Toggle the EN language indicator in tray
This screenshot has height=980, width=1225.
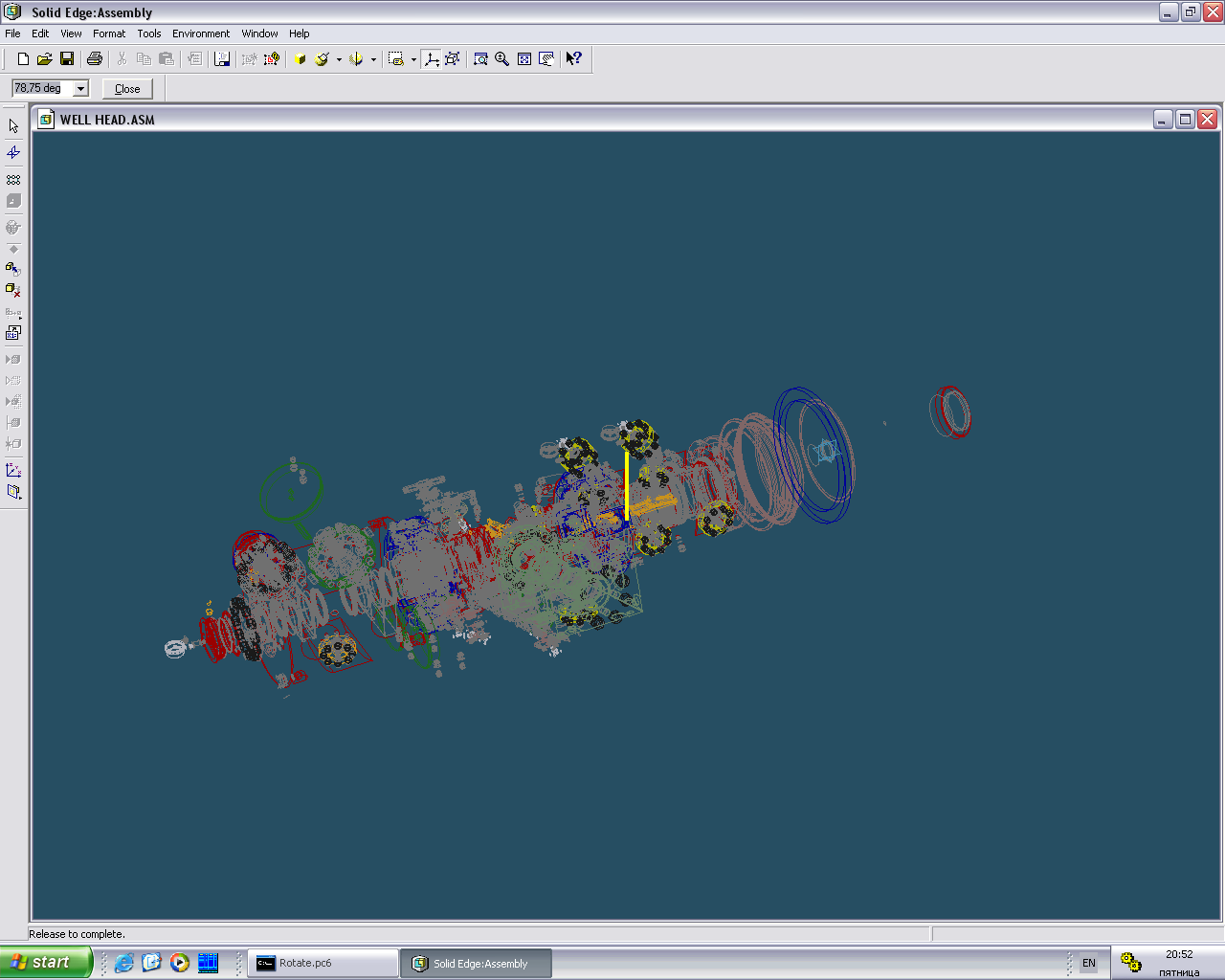coord(1088,963)
